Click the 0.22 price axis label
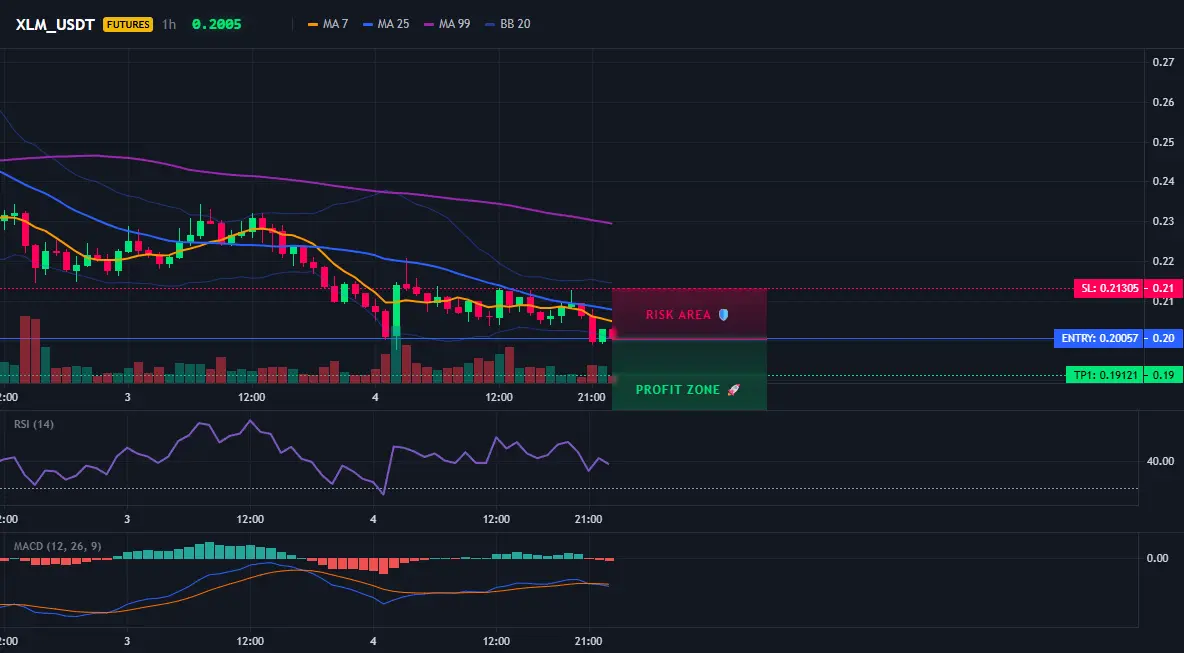This screenshot has width=1184, height=653. 1163,261
